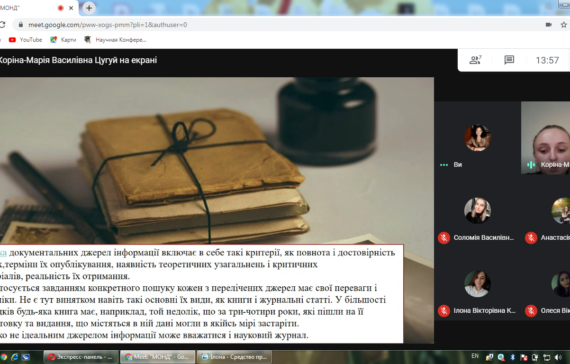Open a new browser tab
The height and width of the screenshot is (364, 570).
click(x=89, y=8)
